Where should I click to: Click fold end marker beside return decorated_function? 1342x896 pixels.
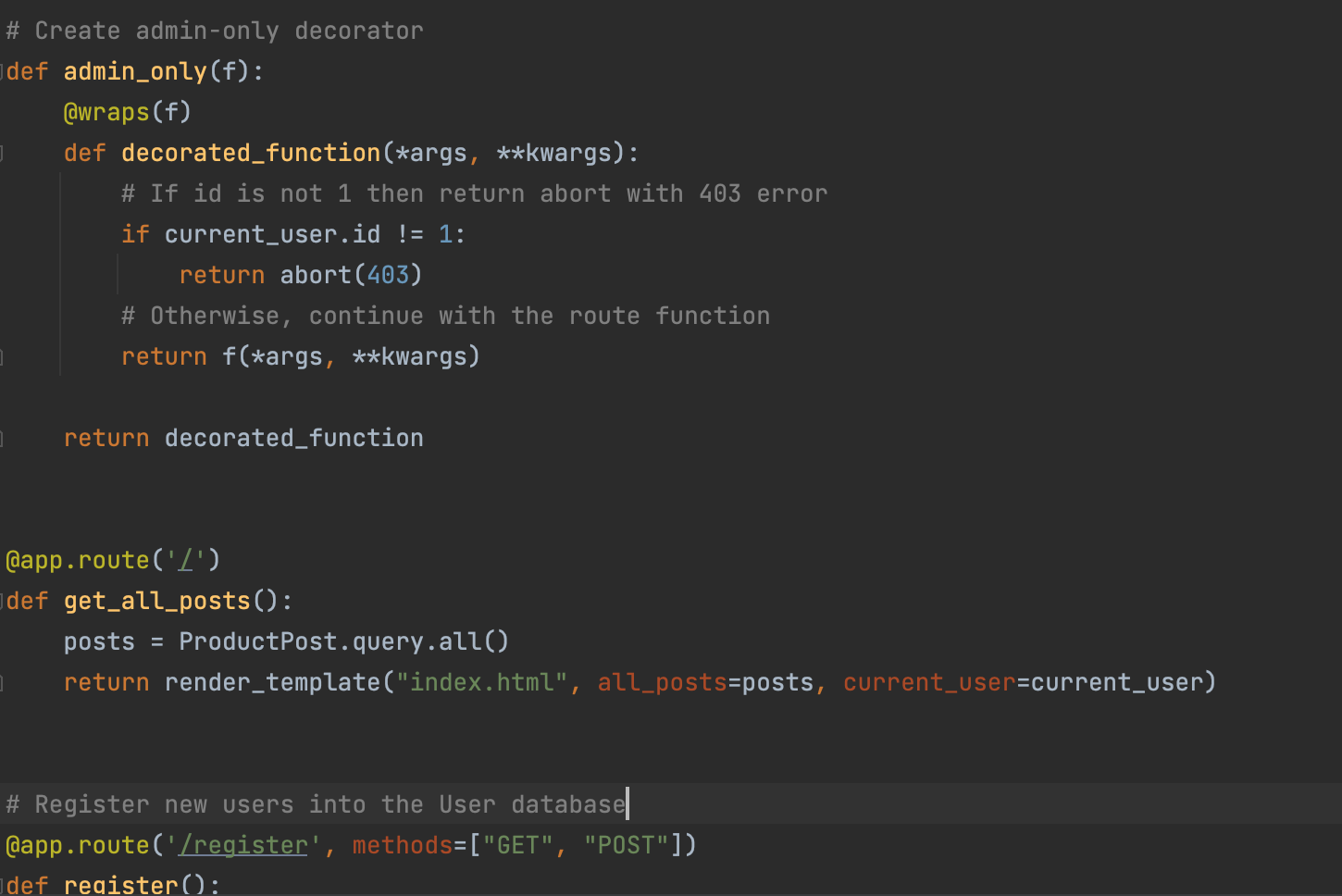pyautogui.click(x=3, y=438)
